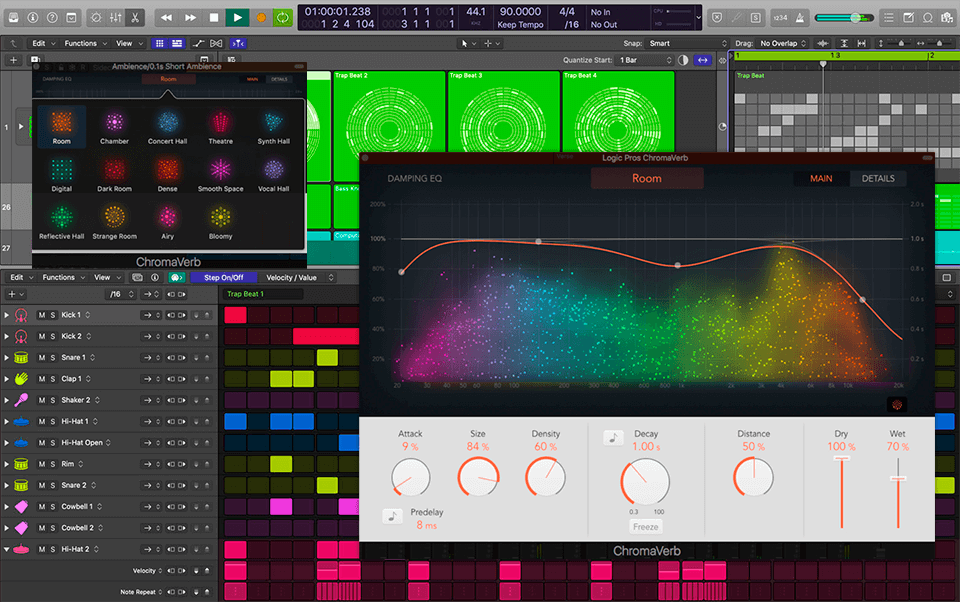Solo the Rim row
The image size is (960, 602).
[53, 464]
